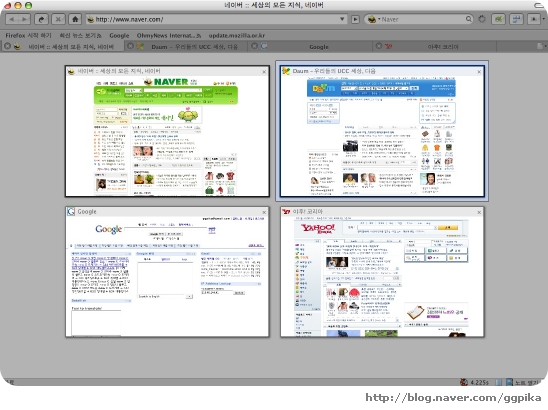
Task: Click the address bar URL http://www.naver.com/
Action: point(129,20)
